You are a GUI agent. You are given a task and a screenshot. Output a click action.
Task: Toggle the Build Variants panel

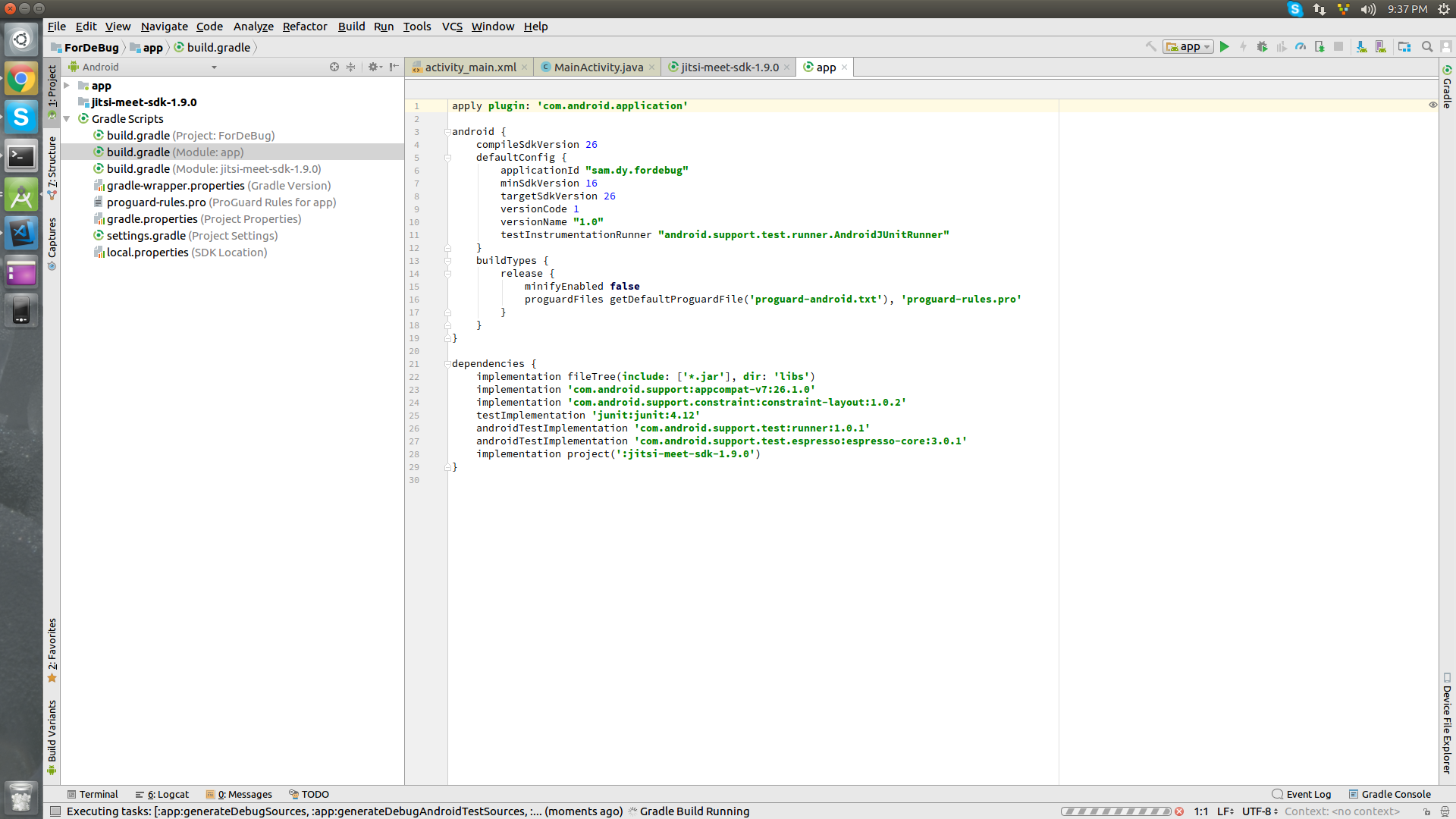52,732
